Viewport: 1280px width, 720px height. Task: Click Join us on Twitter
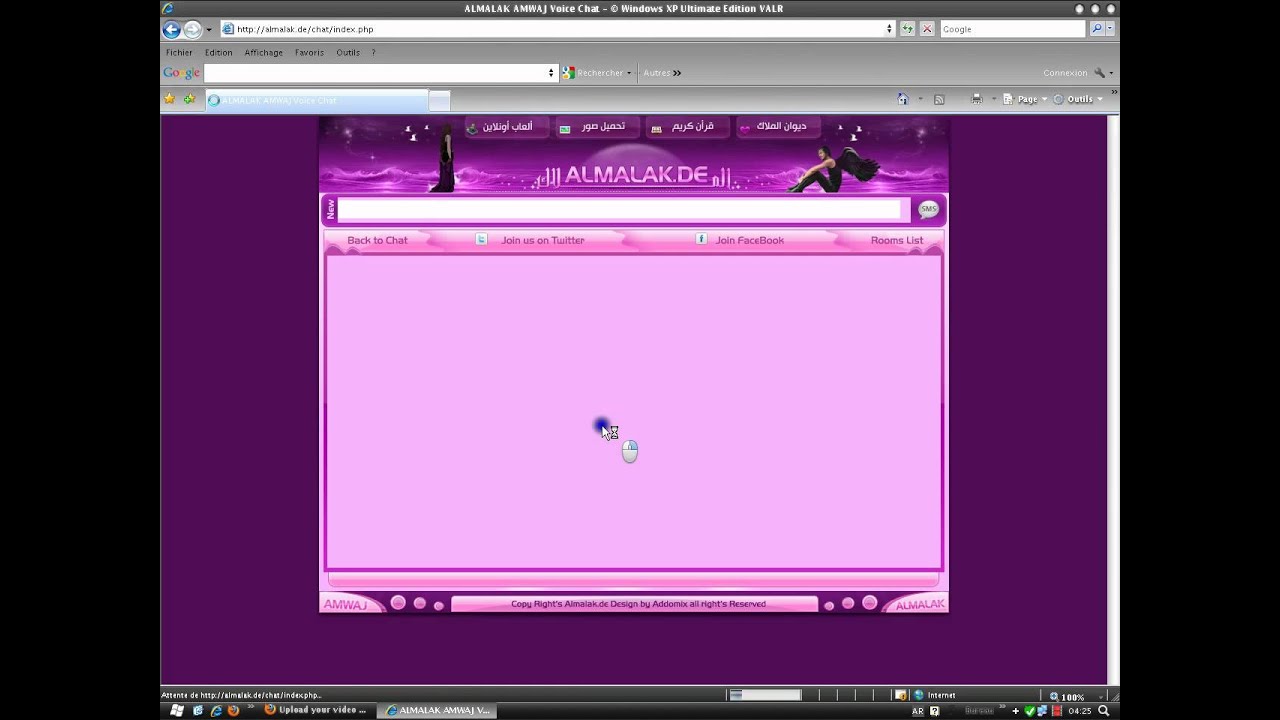pyautogui.click(x=542, y=240)
